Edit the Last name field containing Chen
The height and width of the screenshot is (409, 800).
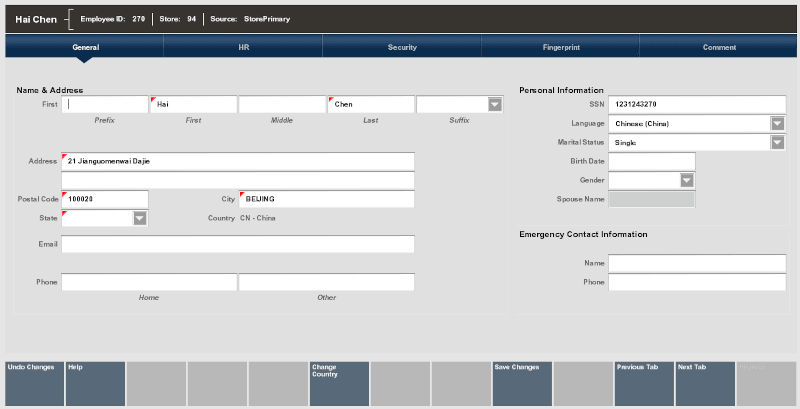coord(371,105)
